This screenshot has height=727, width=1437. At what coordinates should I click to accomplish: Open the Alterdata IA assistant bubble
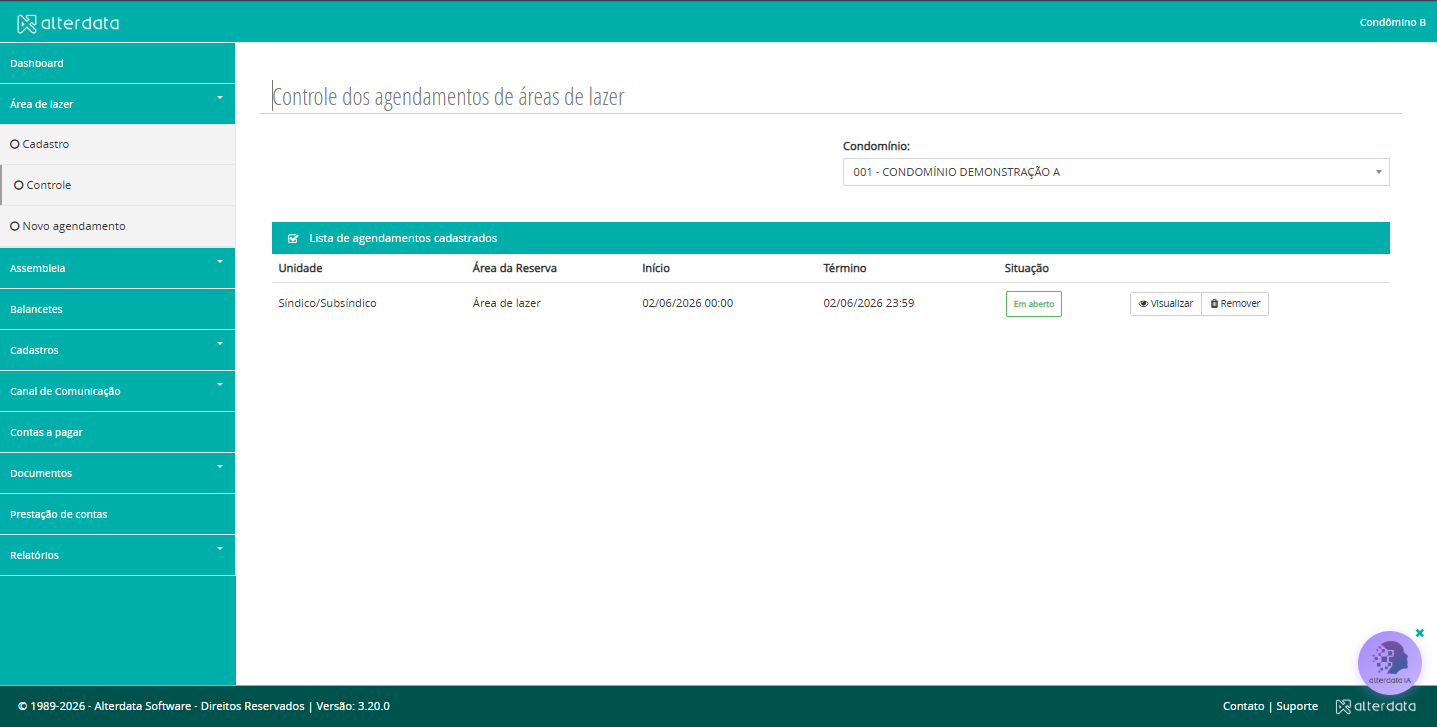tap(1389, 663)
